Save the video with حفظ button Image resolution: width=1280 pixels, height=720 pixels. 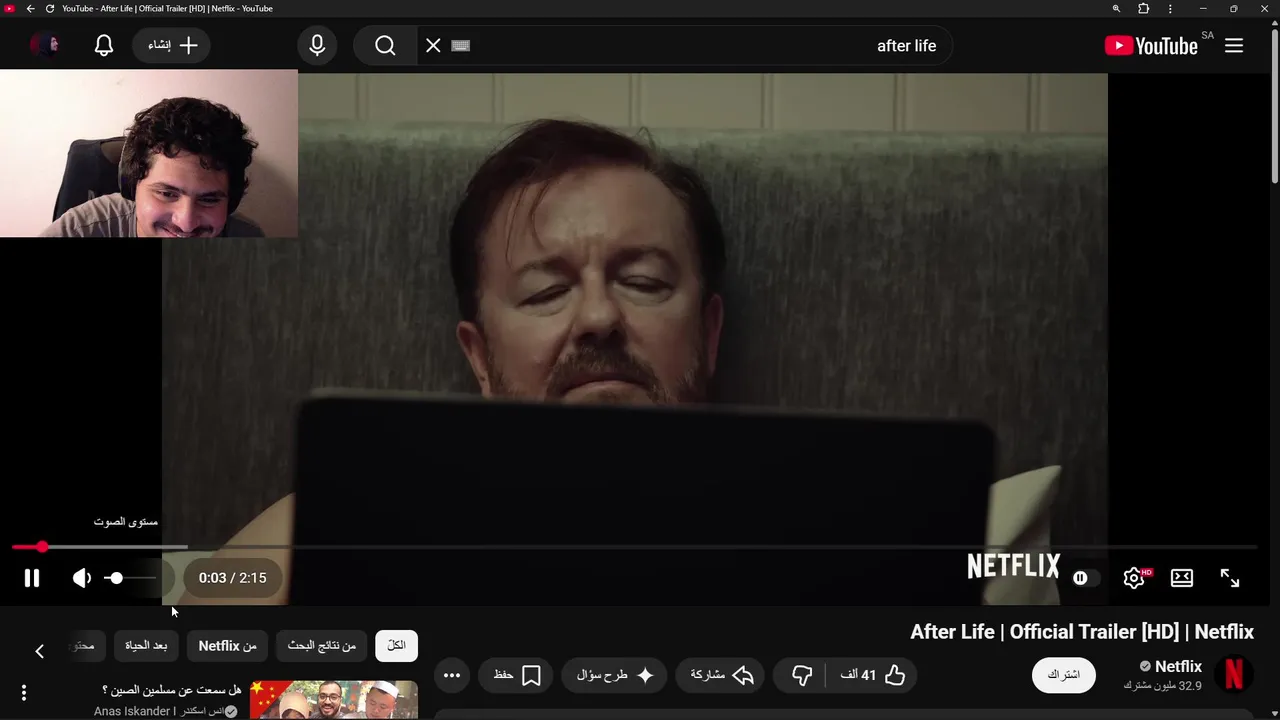tap(517, 675)
